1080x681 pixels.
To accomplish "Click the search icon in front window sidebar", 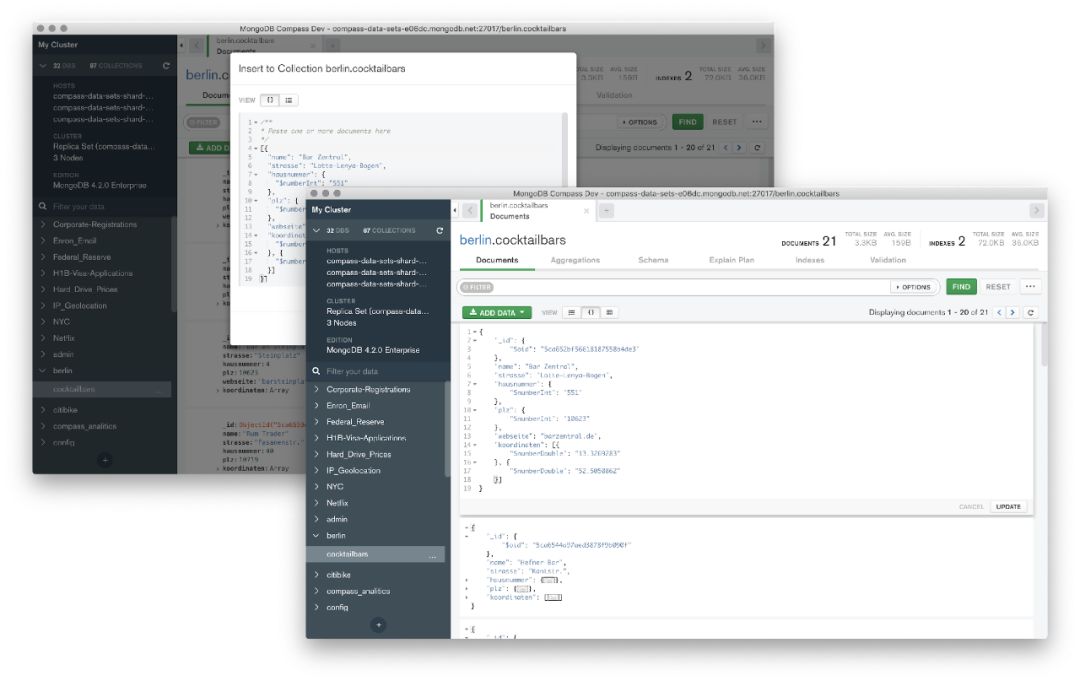I will point(316,371).
